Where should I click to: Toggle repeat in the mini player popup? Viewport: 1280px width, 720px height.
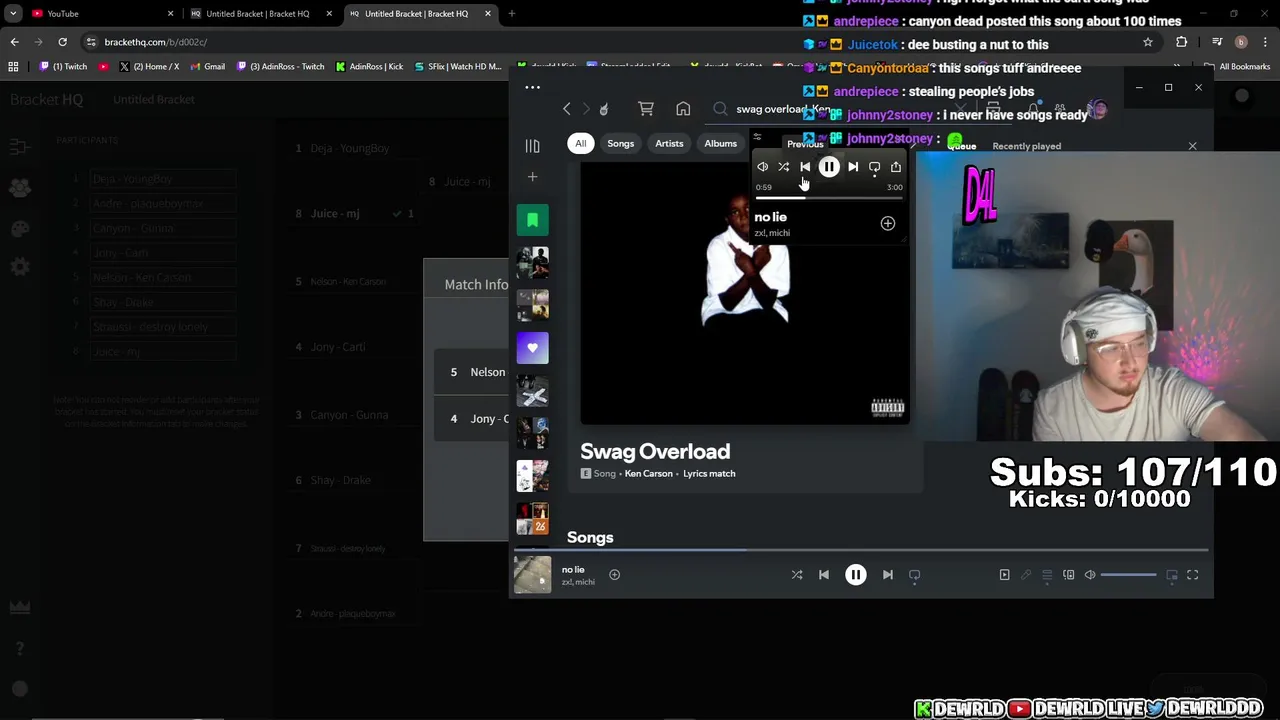pos(875,167)
